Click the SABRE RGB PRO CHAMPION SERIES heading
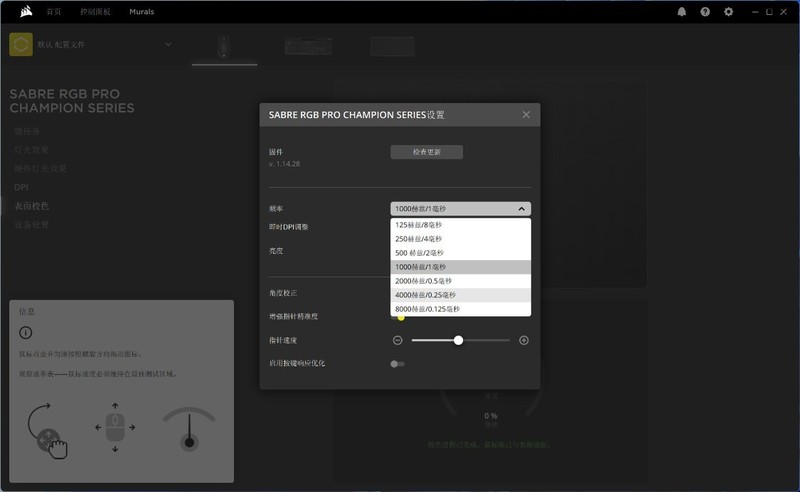 [x=72, y=101]
